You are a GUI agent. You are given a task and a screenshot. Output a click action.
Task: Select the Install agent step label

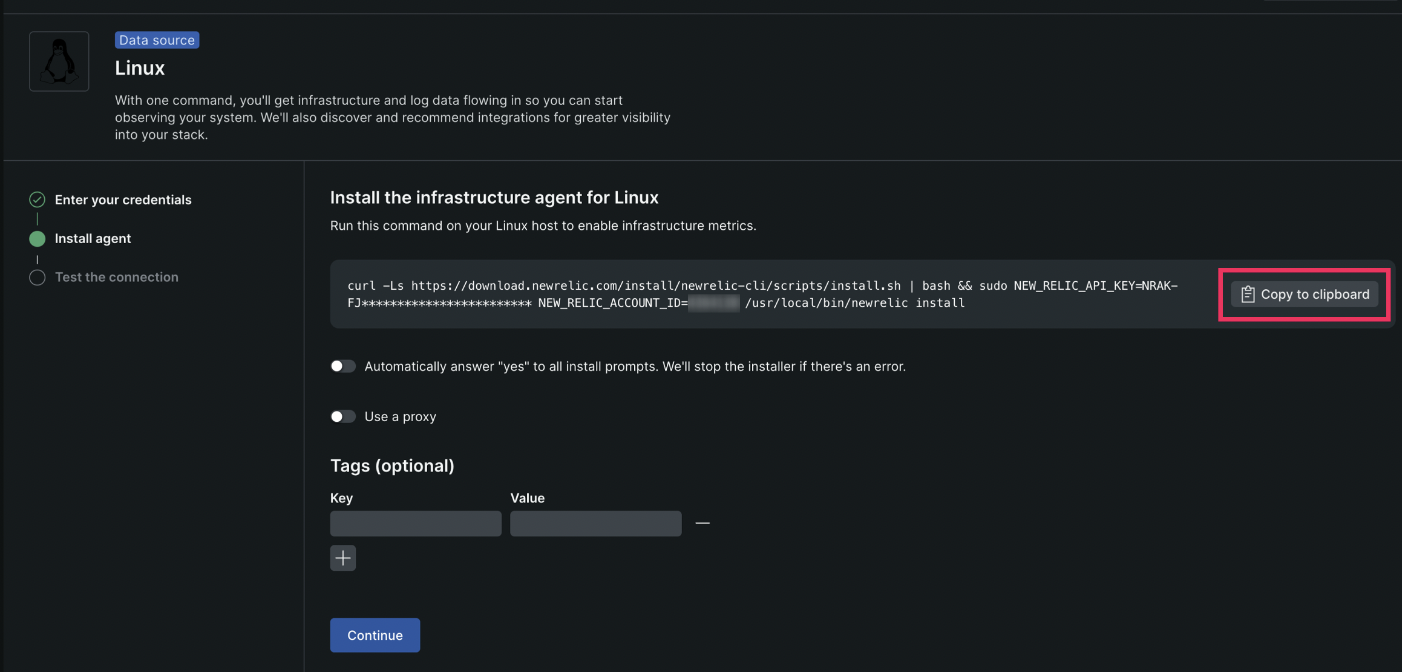(x=93, y=239)
